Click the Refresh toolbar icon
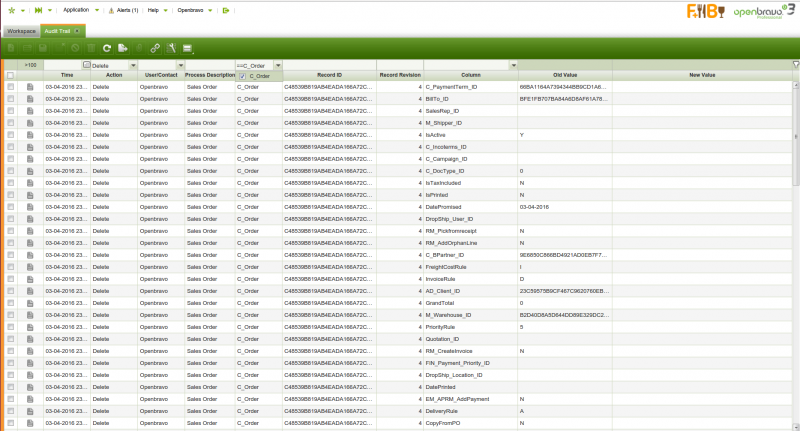The height and width of the screenshot is (431, 800). (106, 47)
